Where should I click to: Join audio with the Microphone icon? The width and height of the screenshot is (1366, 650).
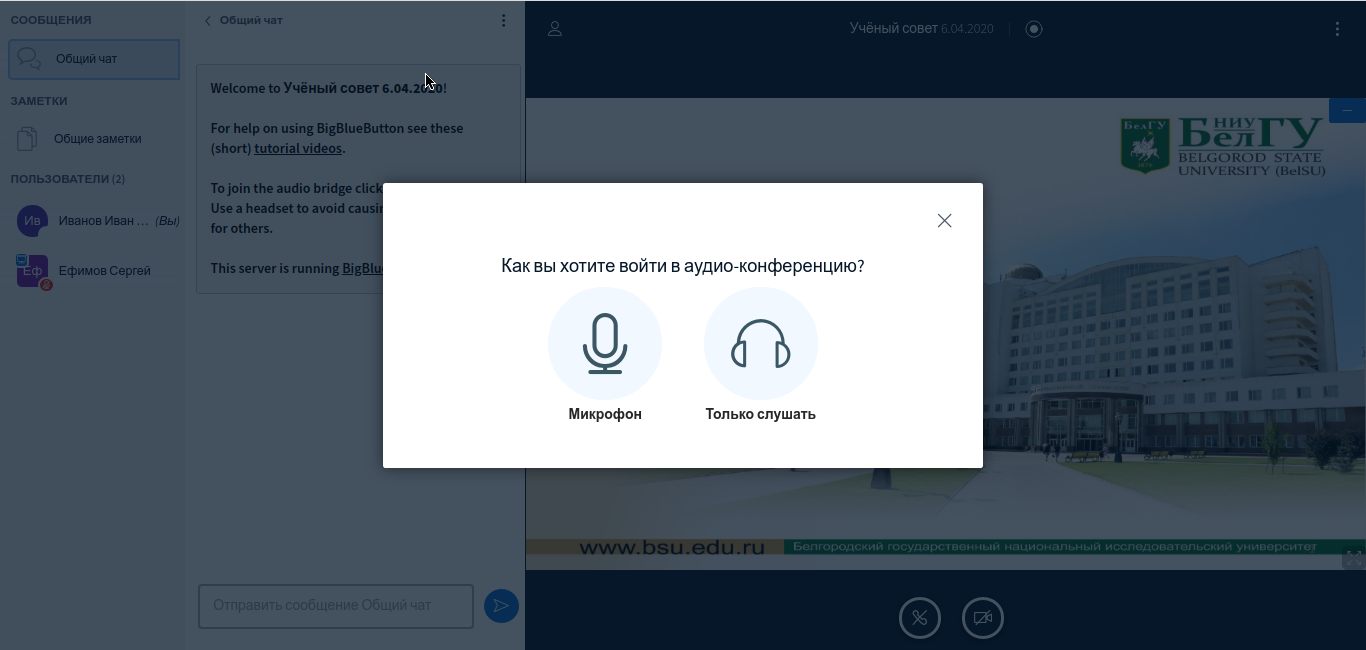(605, 344)
